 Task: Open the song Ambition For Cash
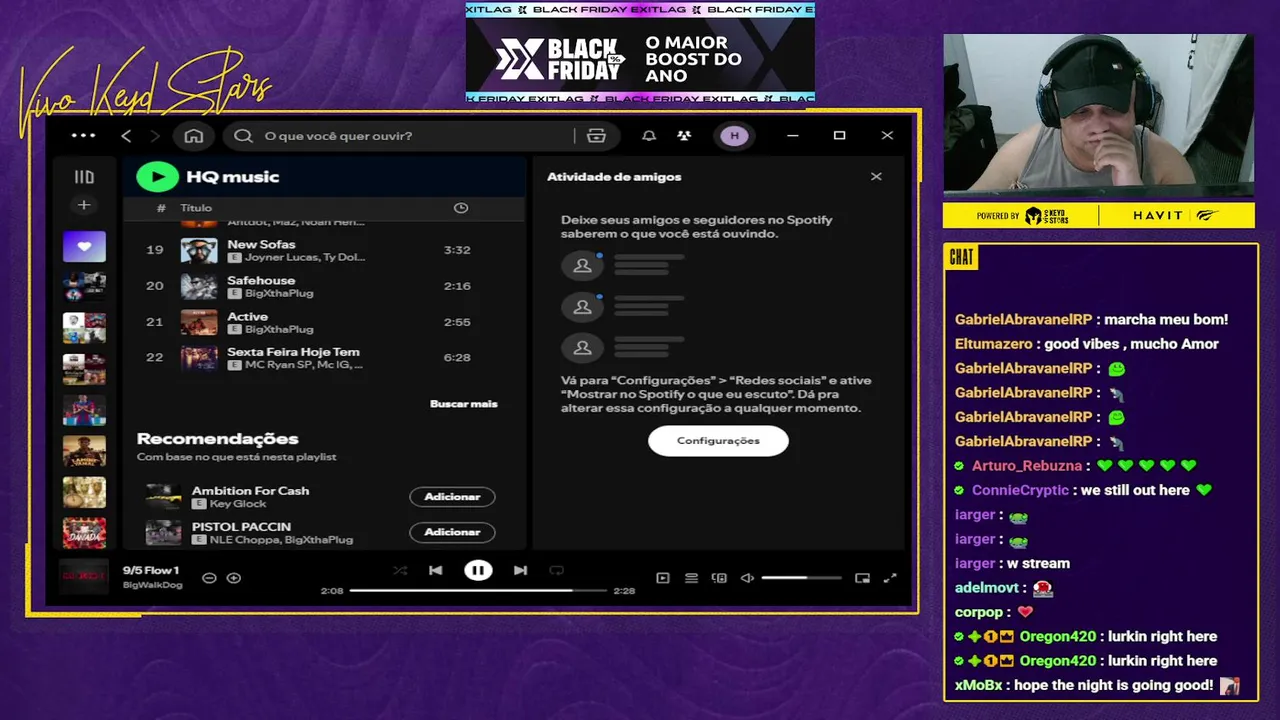pyautogui.click(x=250, y=491)
